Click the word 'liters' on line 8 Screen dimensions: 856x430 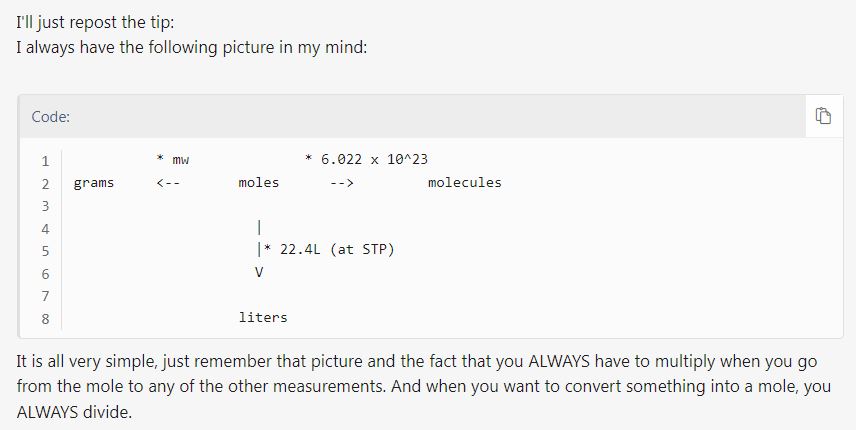tap(263, 317)
